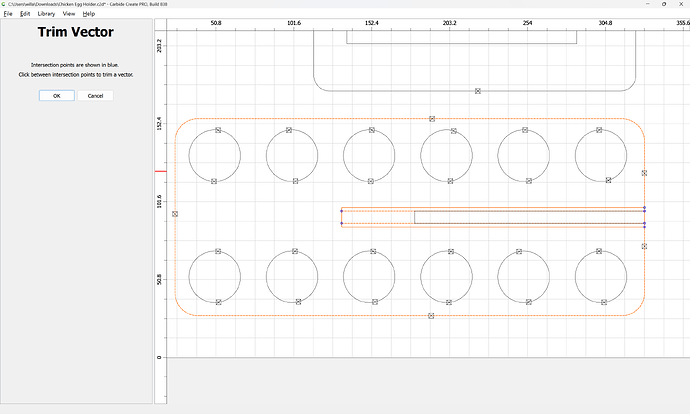Cancel the Trim Vector operation

coord(95,96)
